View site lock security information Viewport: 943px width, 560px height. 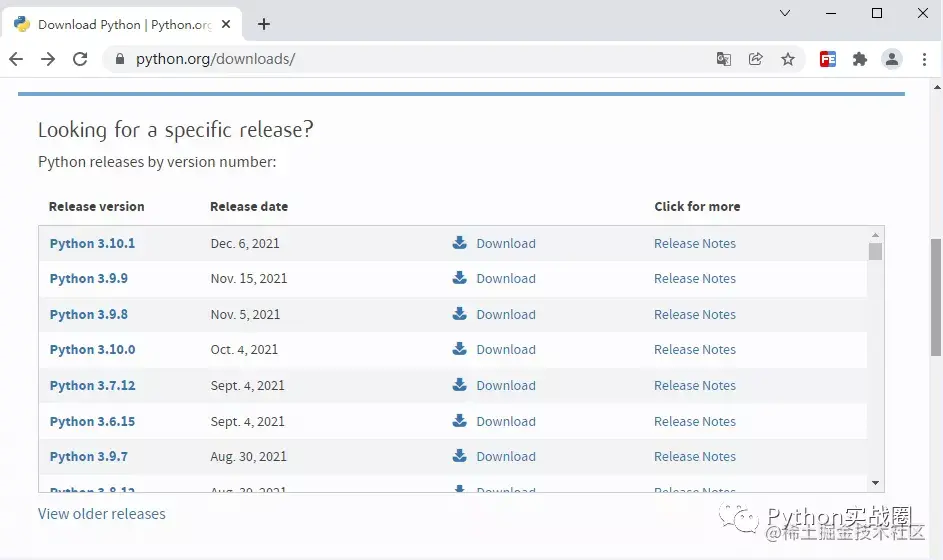120,59
